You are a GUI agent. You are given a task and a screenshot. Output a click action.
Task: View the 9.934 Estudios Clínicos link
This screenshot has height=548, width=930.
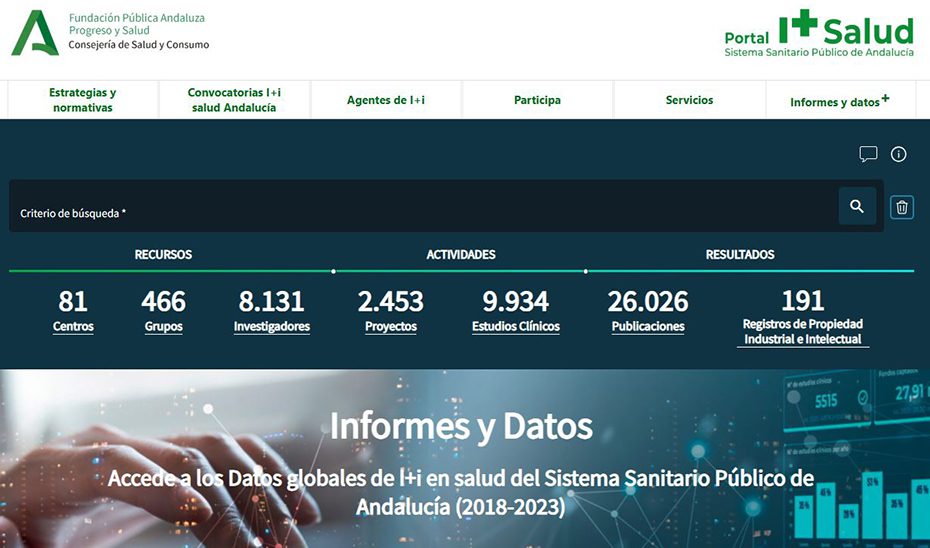tap(515, 311)
